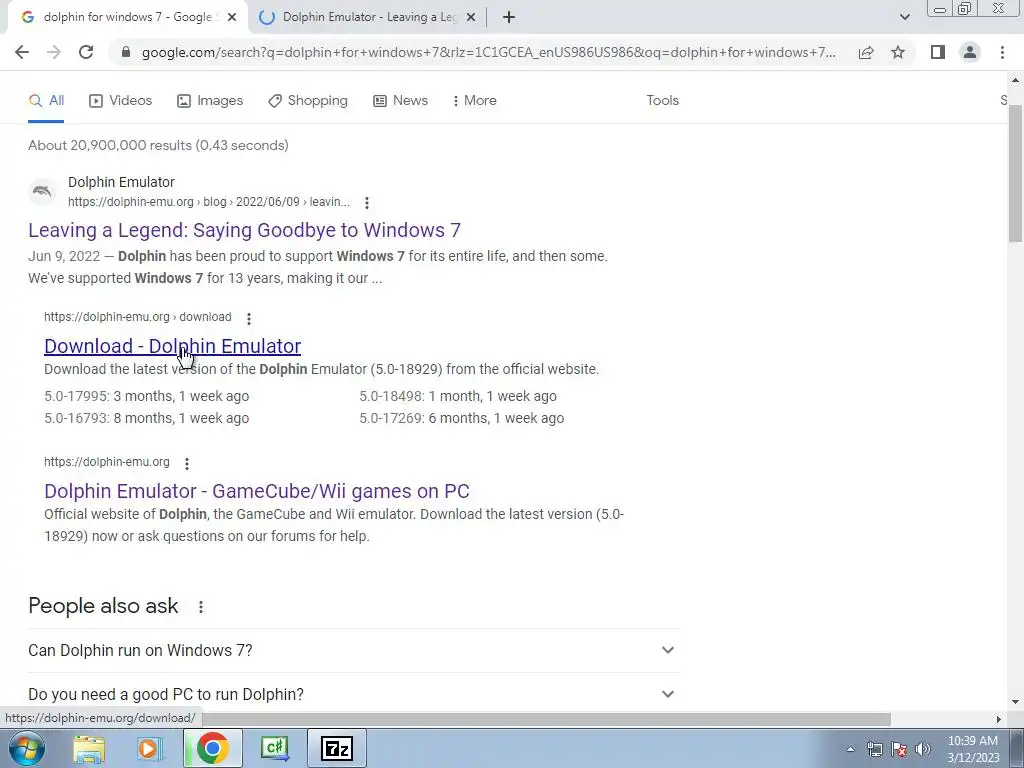
Task: Click the padlock site info icon
Action: pos(126,52)
